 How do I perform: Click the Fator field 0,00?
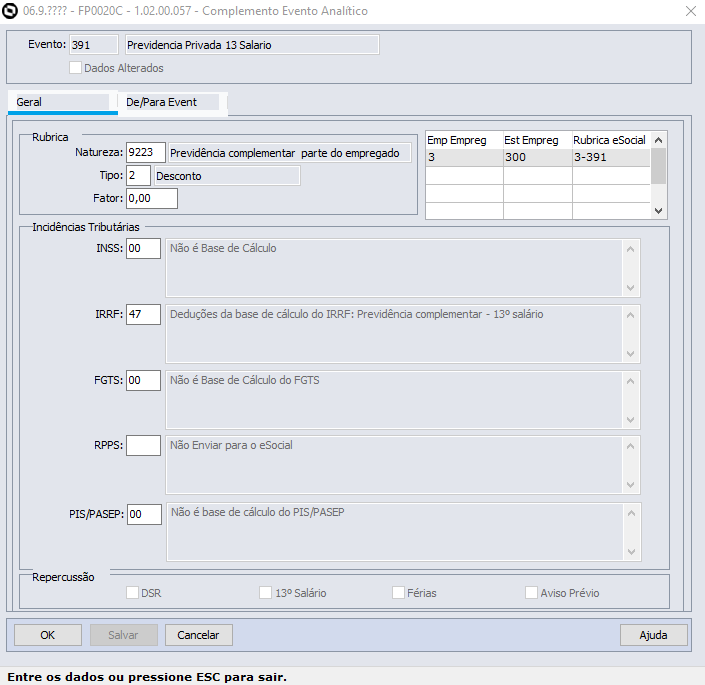point(152,198)
